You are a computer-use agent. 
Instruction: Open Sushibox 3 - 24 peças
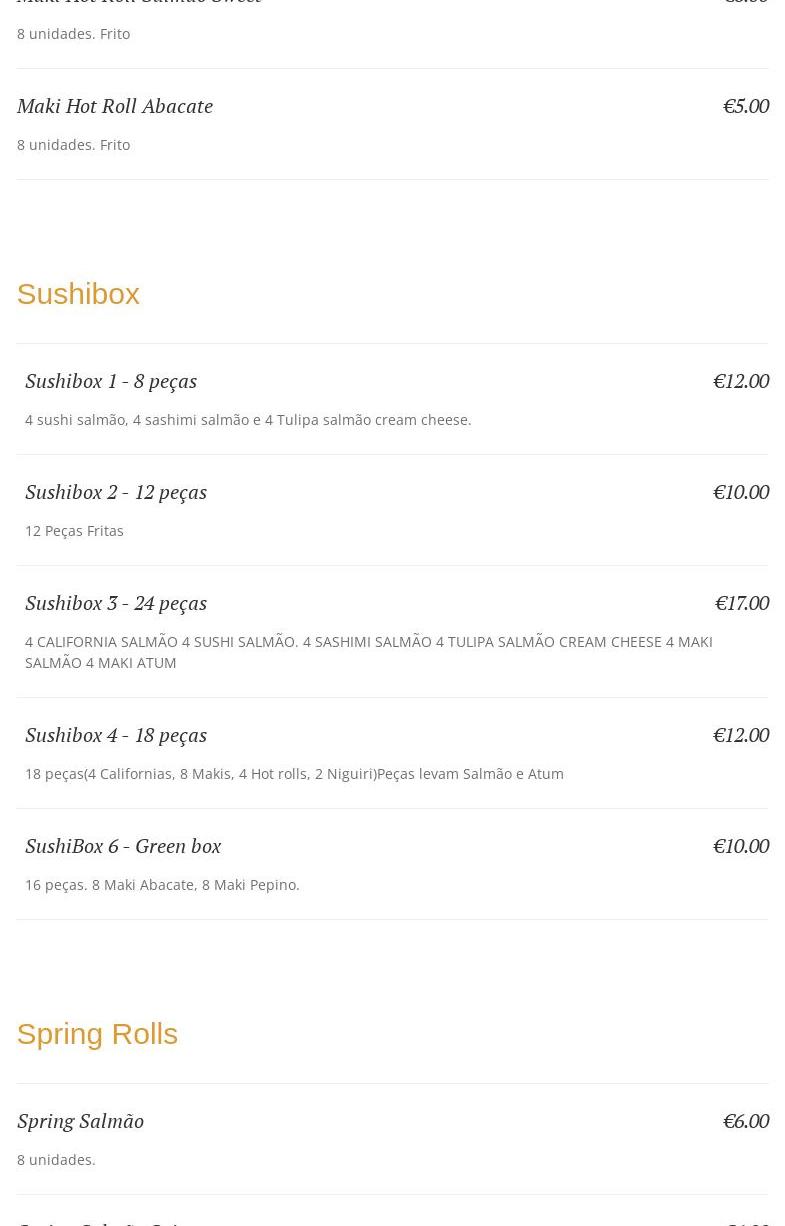pos(116,603)
